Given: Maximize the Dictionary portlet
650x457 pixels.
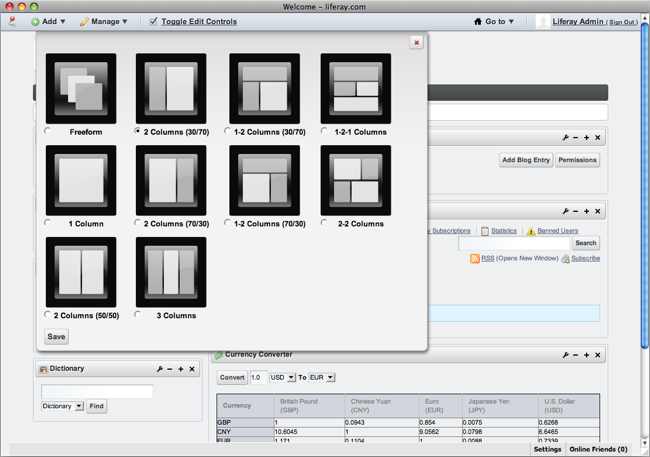Looking at the screenshot, I should [181, 369].
